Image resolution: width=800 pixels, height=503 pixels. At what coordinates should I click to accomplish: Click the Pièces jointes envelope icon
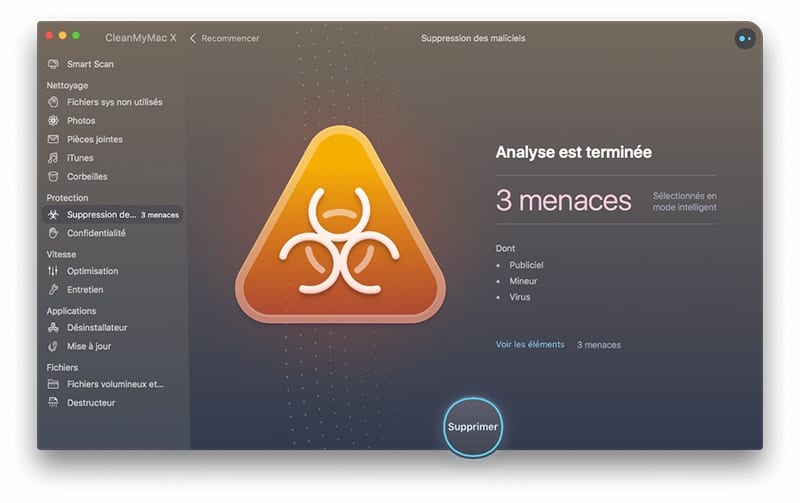(x=53, y=139)
